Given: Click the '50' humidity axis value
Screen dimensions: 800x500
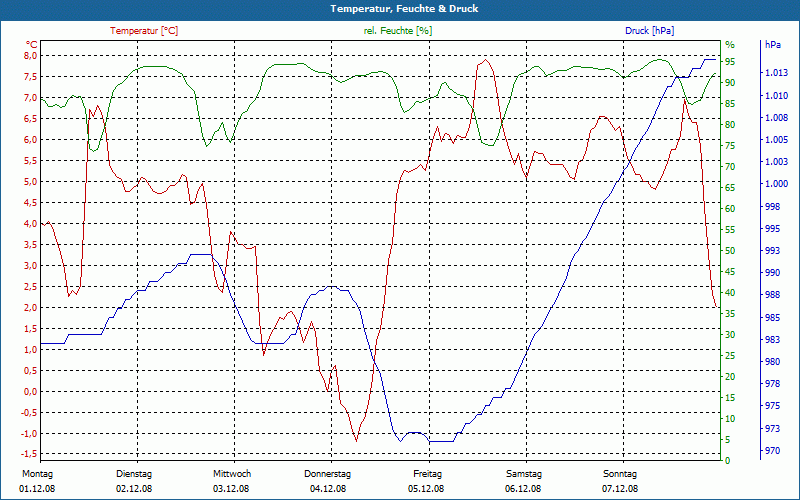Looking at the screenshot, I should point(730,251).
